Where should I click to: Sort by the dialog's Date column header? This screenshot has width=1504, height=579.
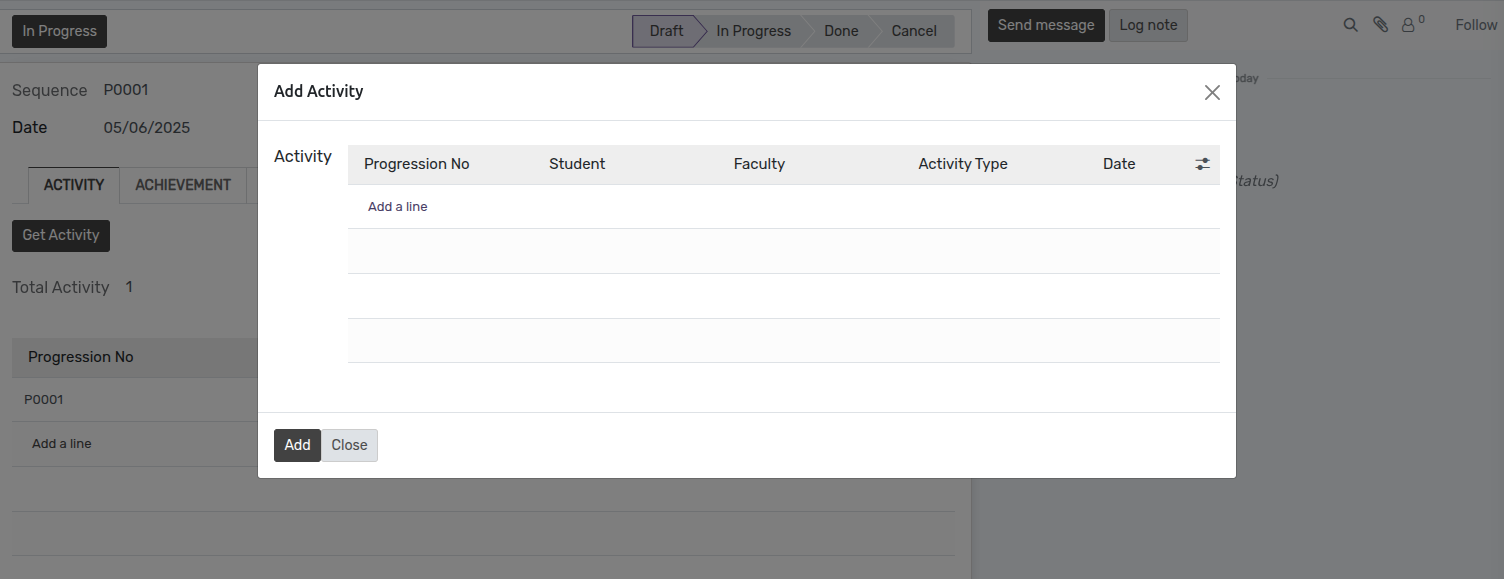point(1118,164)
